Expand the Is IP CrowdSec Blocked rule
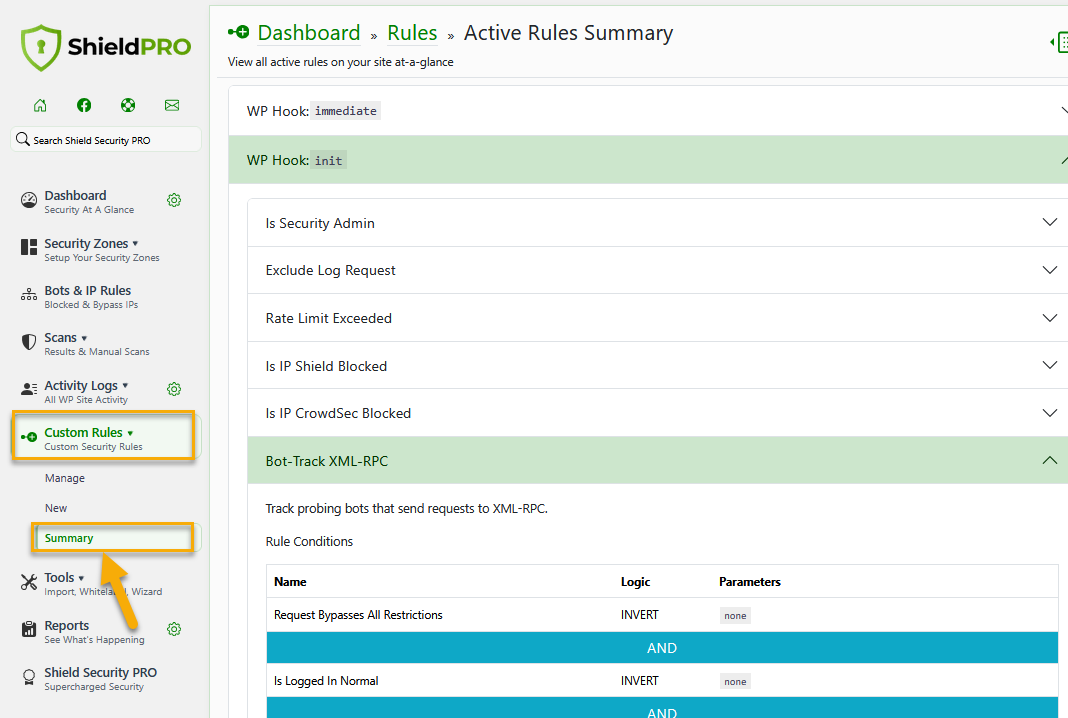Image resolution: width=1068 pixels, height=718 pixels. pyautogui.click(x=657, y=413)
